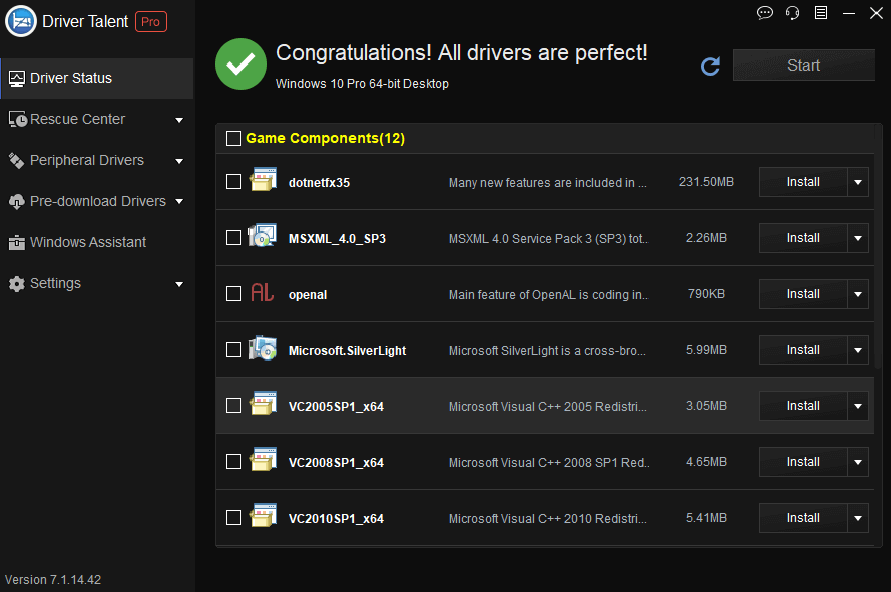
Task: Tick the Microsoft.SilverLight checkbox
Action: coord(234,349)
